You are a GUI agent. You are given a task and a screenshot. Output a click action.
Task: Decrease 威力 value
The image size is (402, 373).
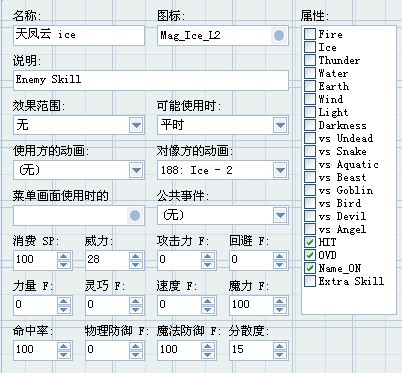point(136,265)
